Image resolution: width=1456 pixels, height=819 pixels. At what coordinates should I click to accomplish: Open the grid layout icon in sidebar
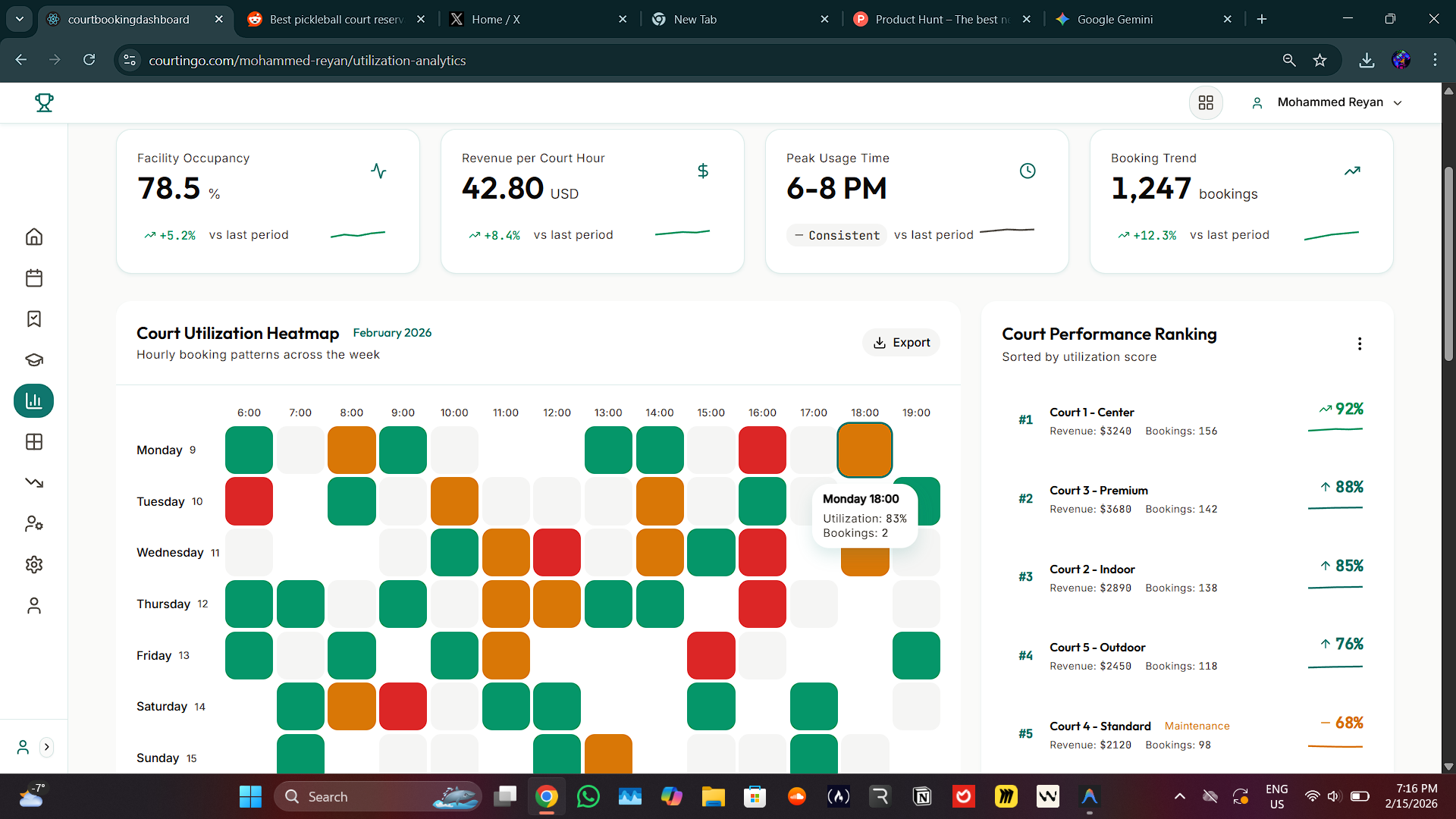pos(34,441)
